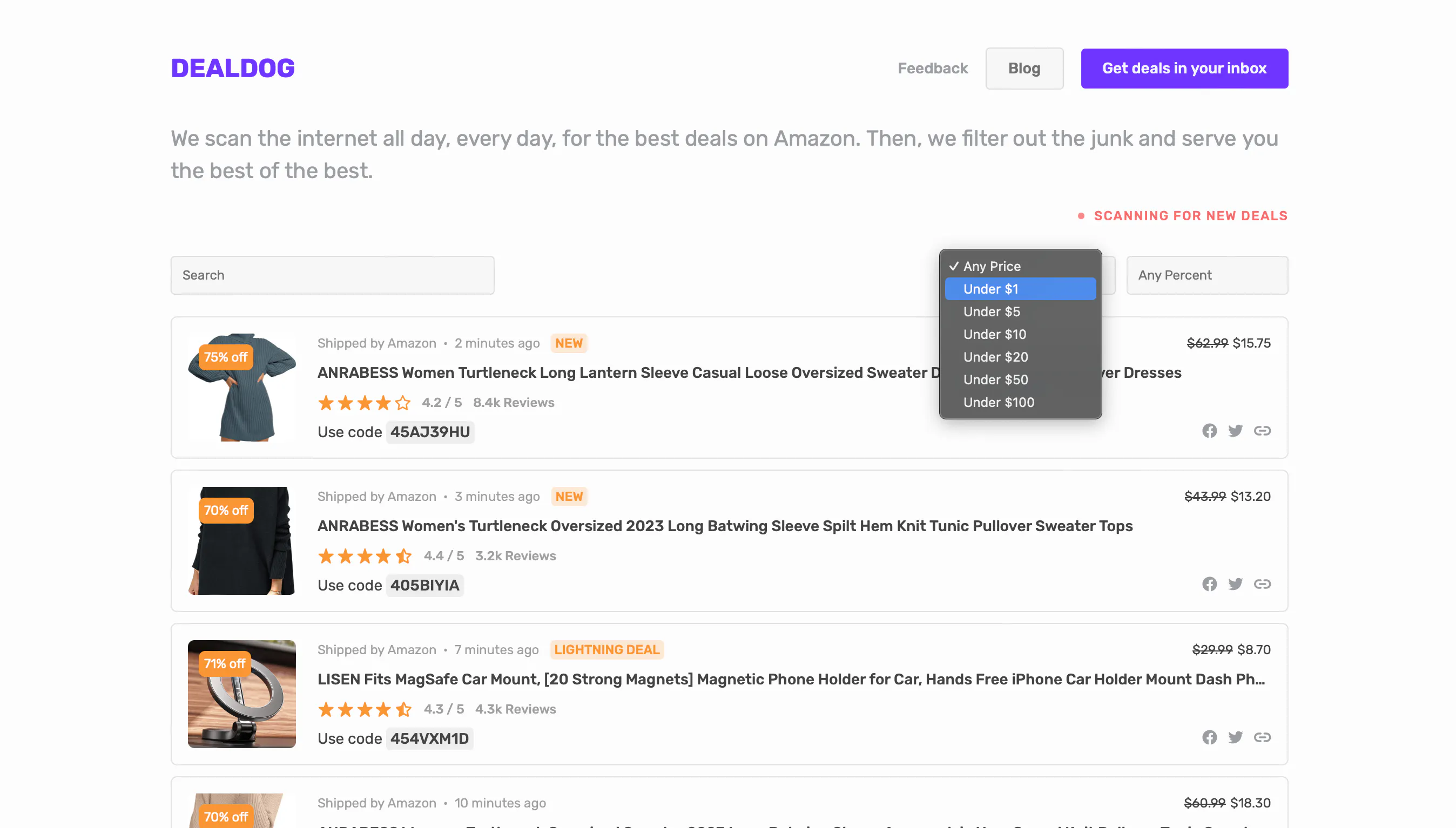Click the $13.20 sale price
This screenshot has height=828, width=1456.
pyautogui.click(x=1250, y=497)
